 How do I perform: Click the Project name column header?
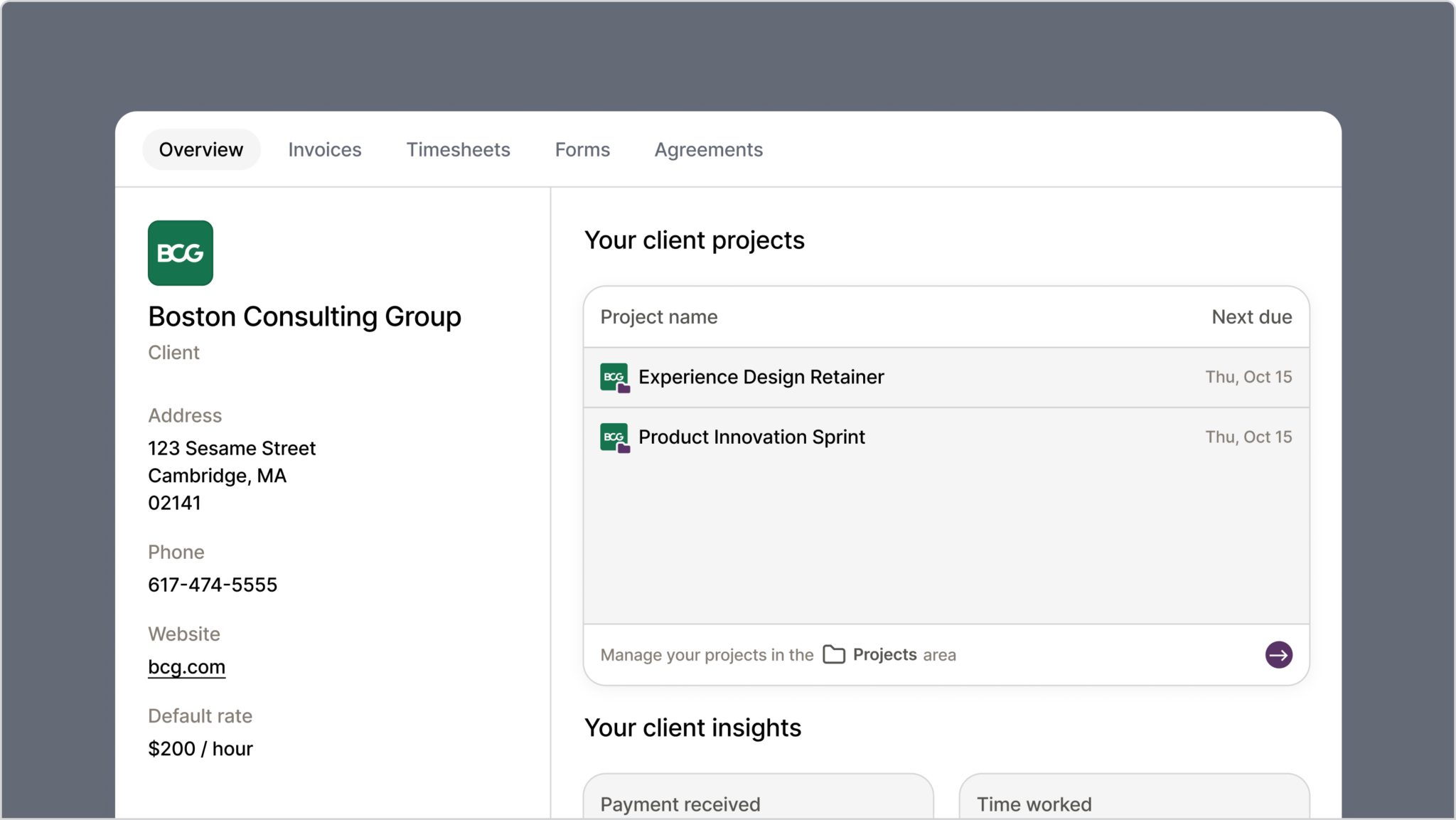659,317
